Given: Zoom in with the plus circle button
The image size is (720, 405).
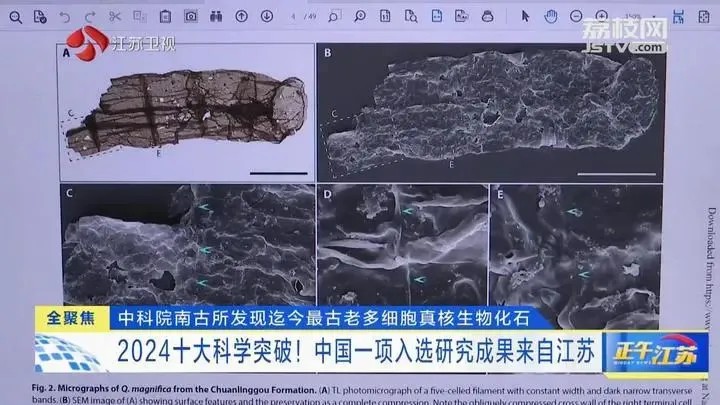Looking at the screenshot, I should (603, 16).
